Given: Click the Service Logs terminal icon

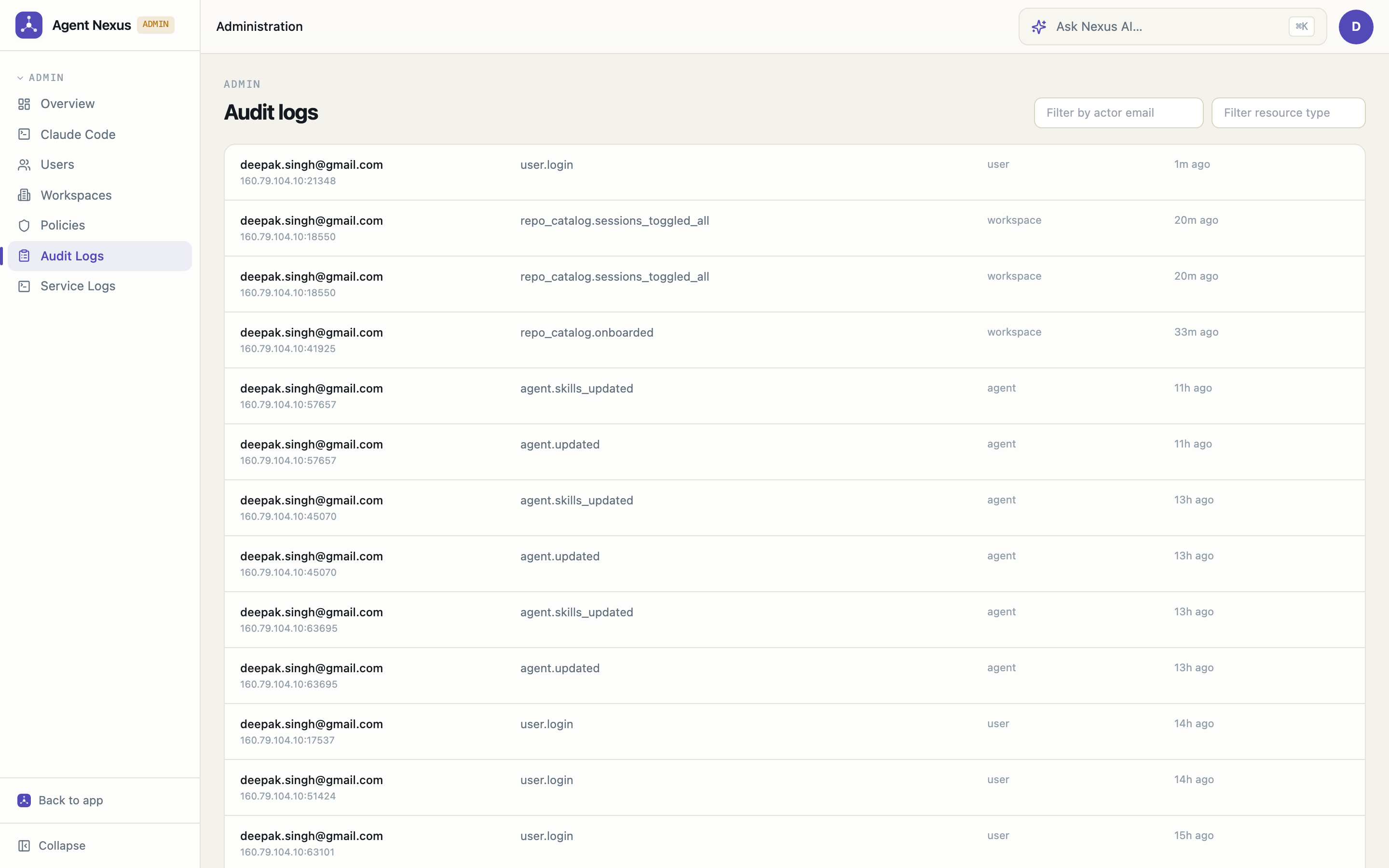Looking at the screenshot, I should pyautogui.click(x=24, y=286).
